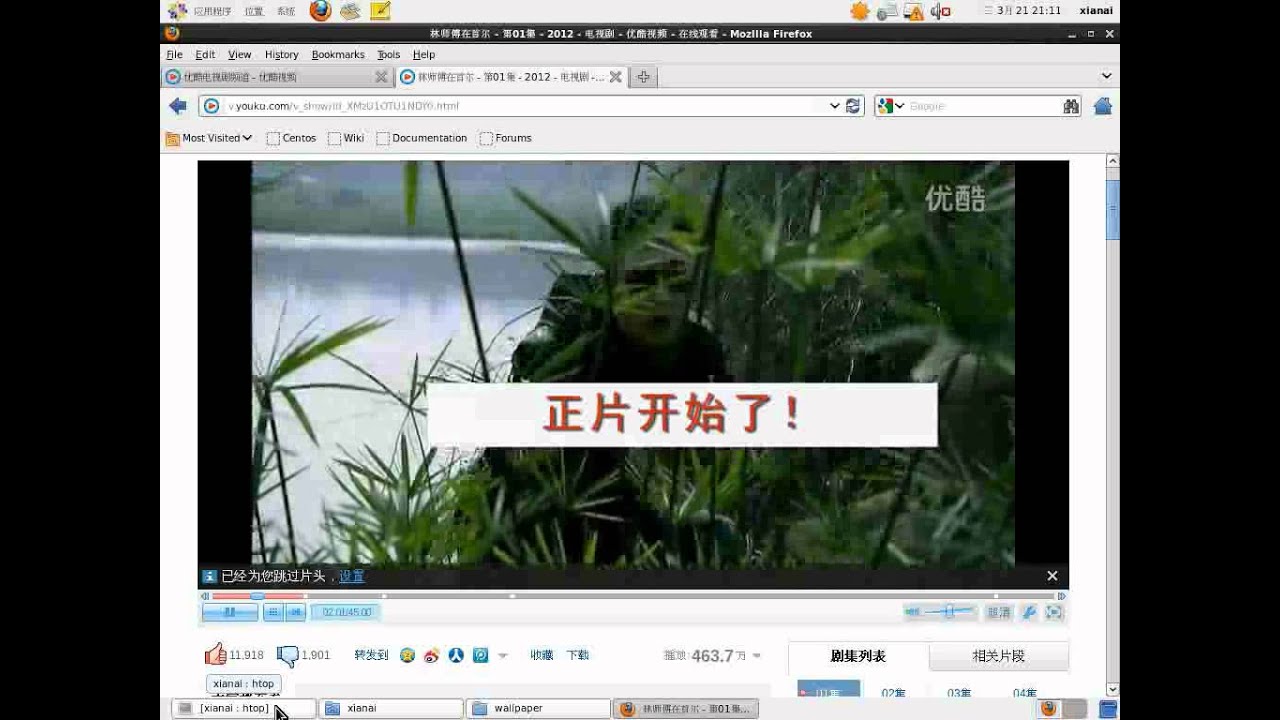The image size is (1280, 720).
Task: Go to the home page icon
Action: click(x=1103, y=106)
